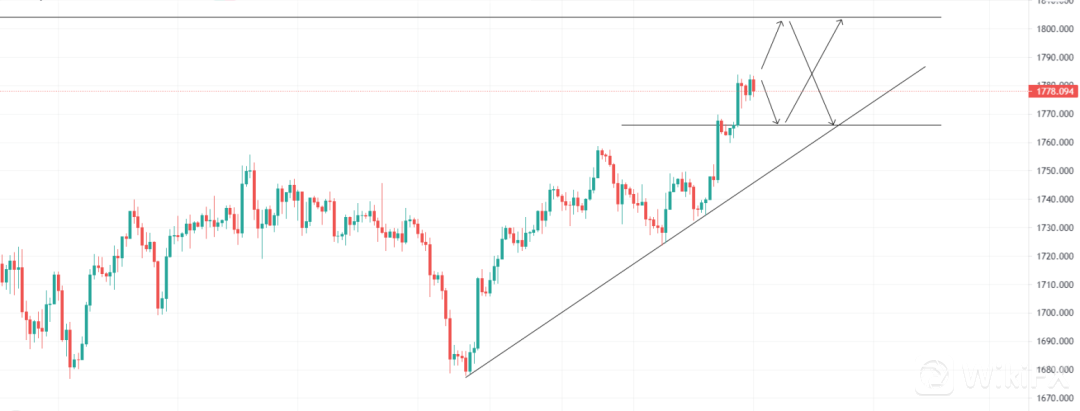Screen dimensions: 1080x411
Task: Click the red 1778.094 current price tag
Action: (1053, 92)
